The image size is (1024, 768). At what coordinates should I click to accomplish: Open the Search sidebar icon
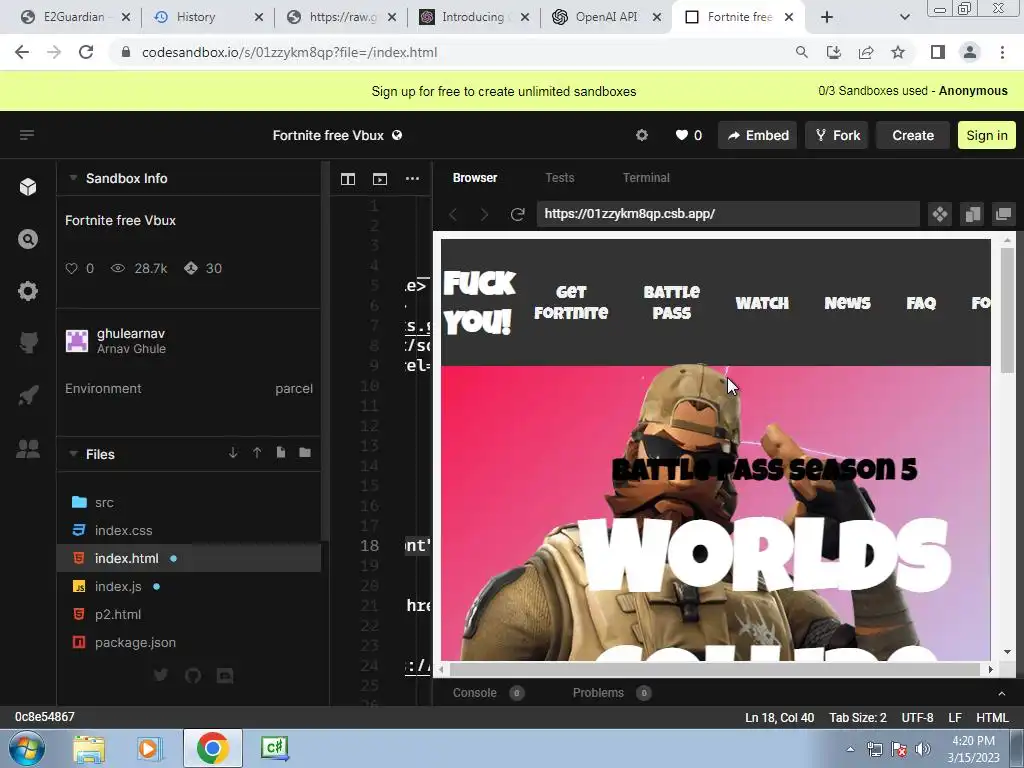click(x=27, y=239)
